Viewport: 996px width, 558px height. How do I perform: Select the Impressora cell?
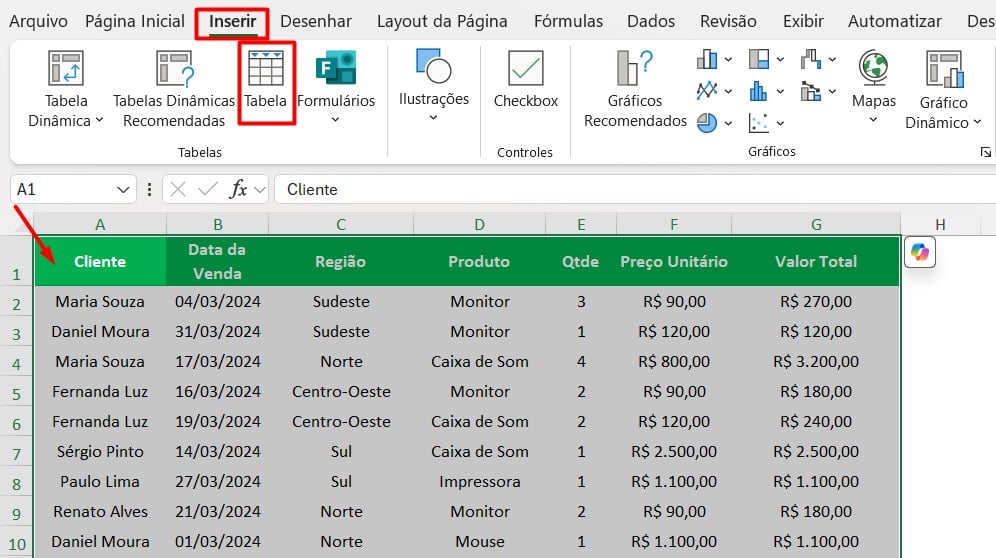pyautogui.click(x=479, y=481)
